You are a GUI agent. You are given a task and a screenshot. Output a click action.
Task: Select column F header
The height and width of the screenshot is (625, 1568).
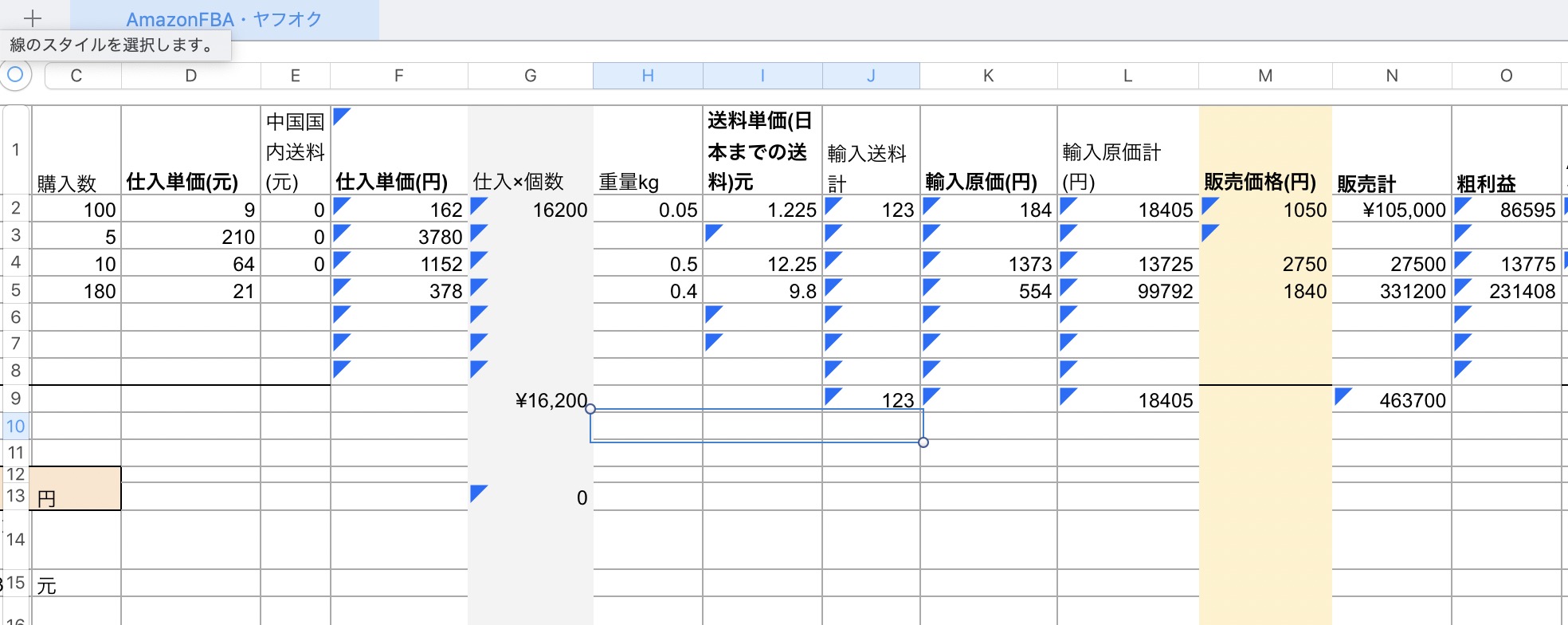click(x=399, y=76)
